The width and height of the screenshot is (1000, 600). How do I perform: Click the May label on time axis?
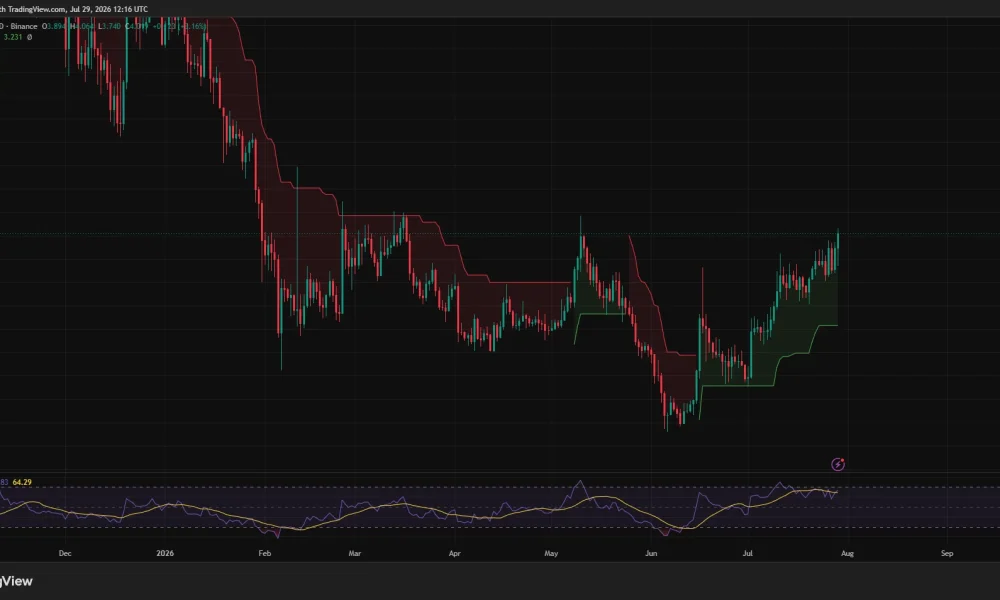click(x=551, y=553)
